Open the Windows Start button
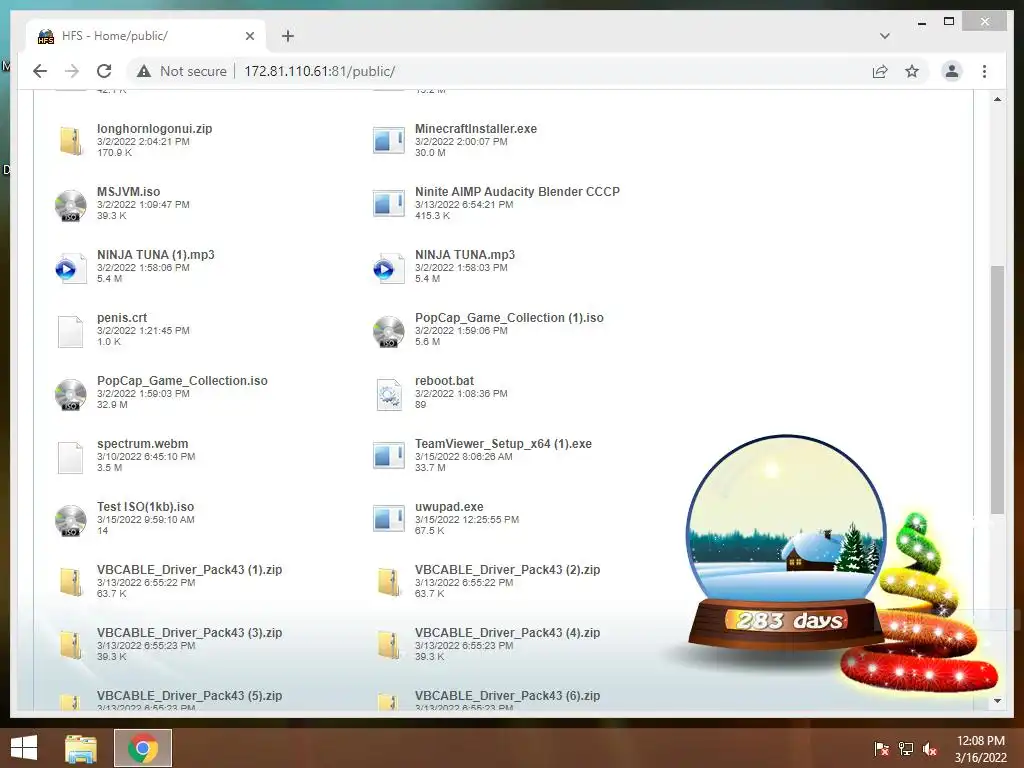Viewport: 1024px width, 768px height. point(24,748)
